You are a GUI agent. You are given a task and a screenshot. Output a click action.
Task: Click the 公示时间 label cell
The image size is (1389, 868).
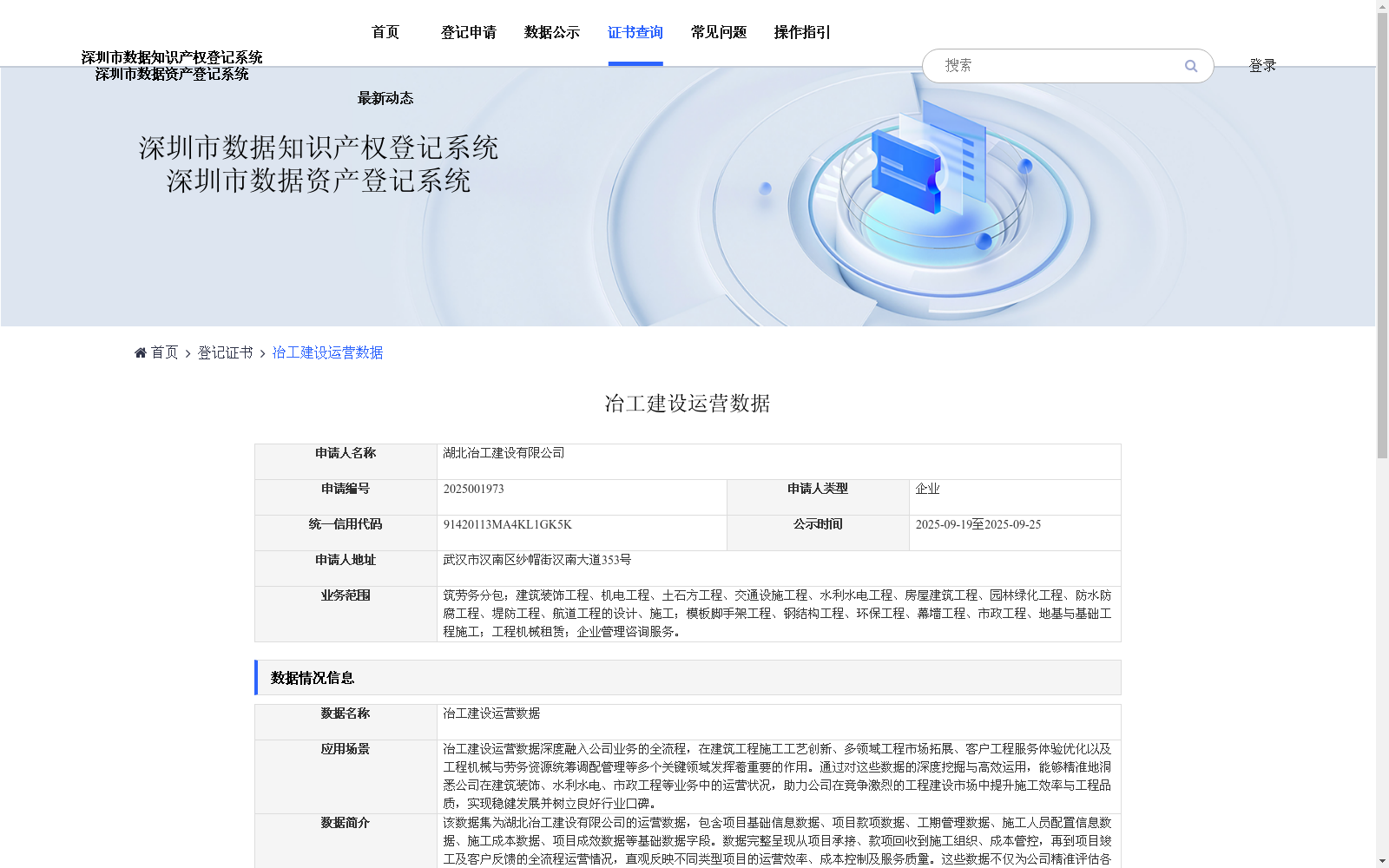tap(818, 533)
